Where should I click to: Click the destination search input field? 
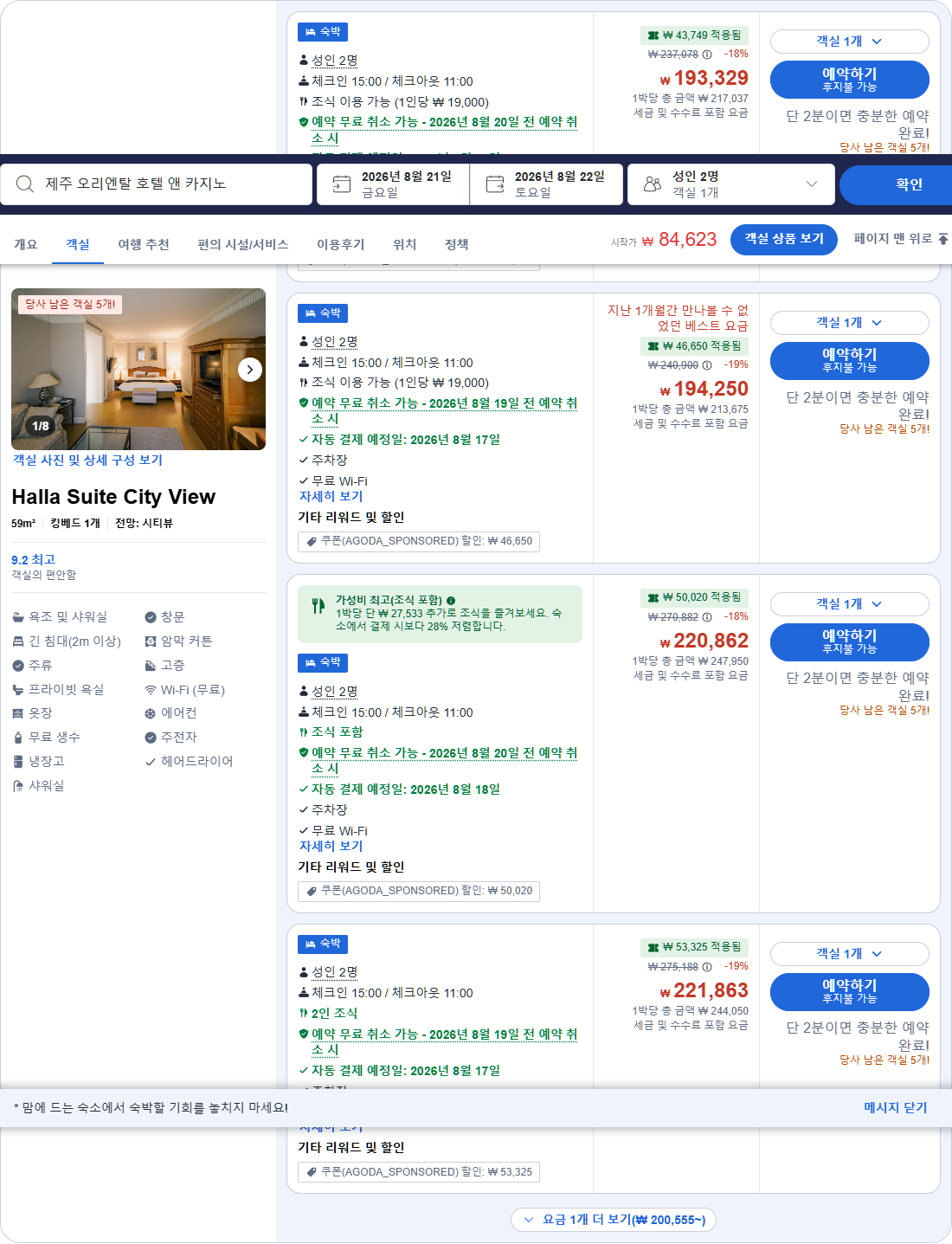(156, 184)
